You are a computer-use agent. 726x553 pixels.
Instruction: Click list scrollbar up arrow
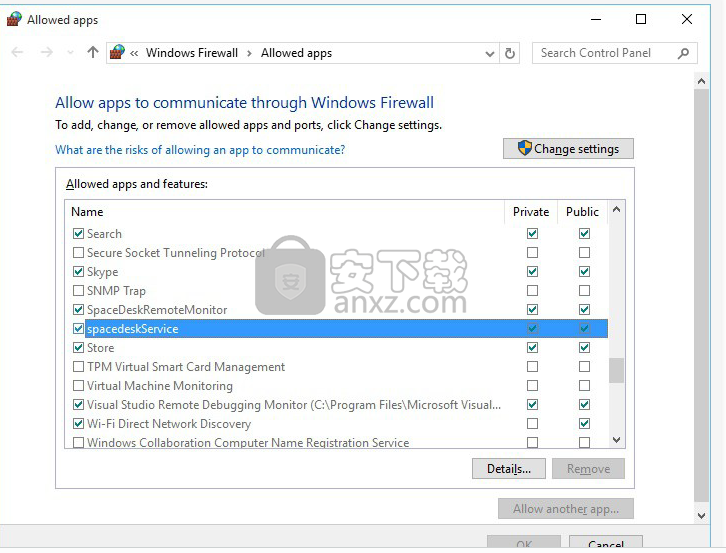616,210
